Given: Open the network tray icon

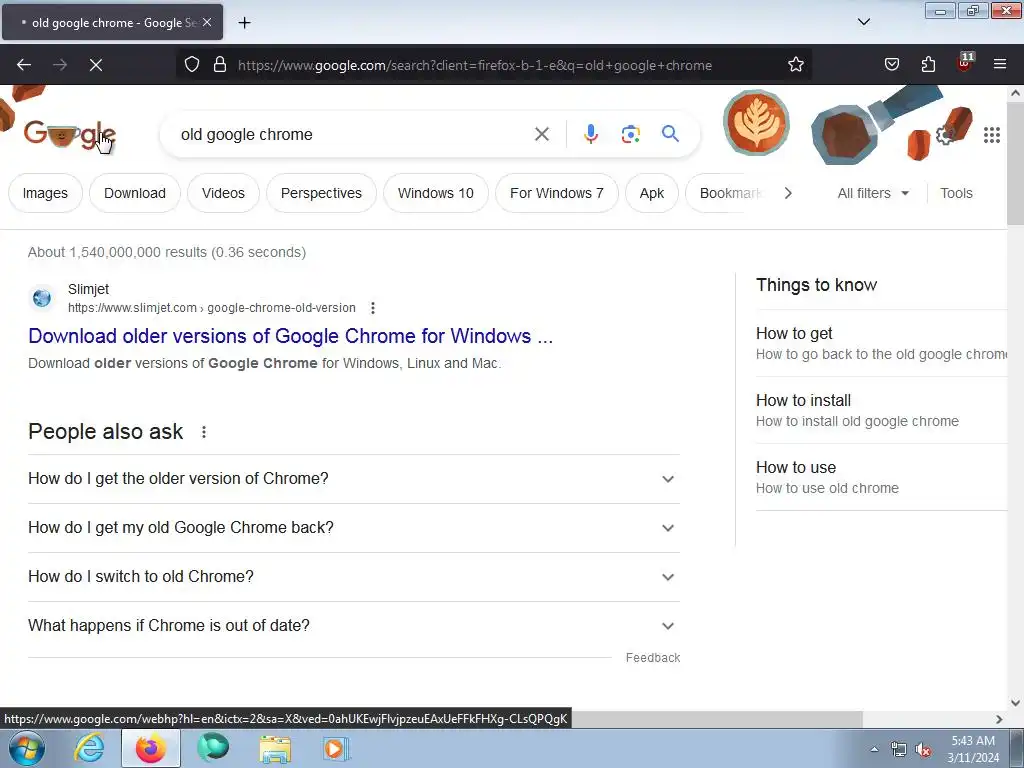Looking at the screenshot, I should [899, 750].
